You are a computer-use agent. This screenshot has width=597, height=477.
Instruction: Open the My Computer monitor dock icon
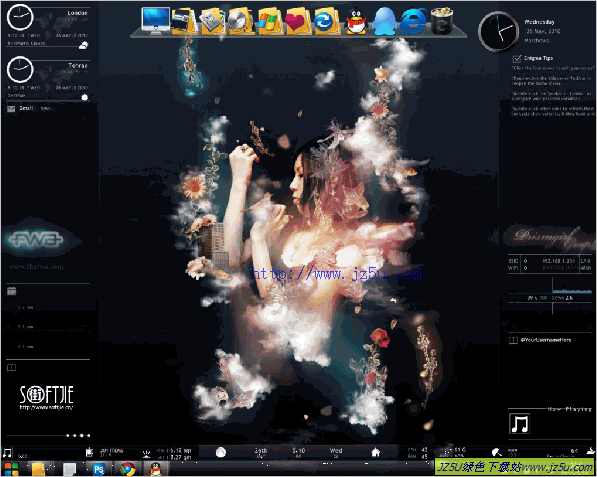pyautogui.click(x=156, y=21)
